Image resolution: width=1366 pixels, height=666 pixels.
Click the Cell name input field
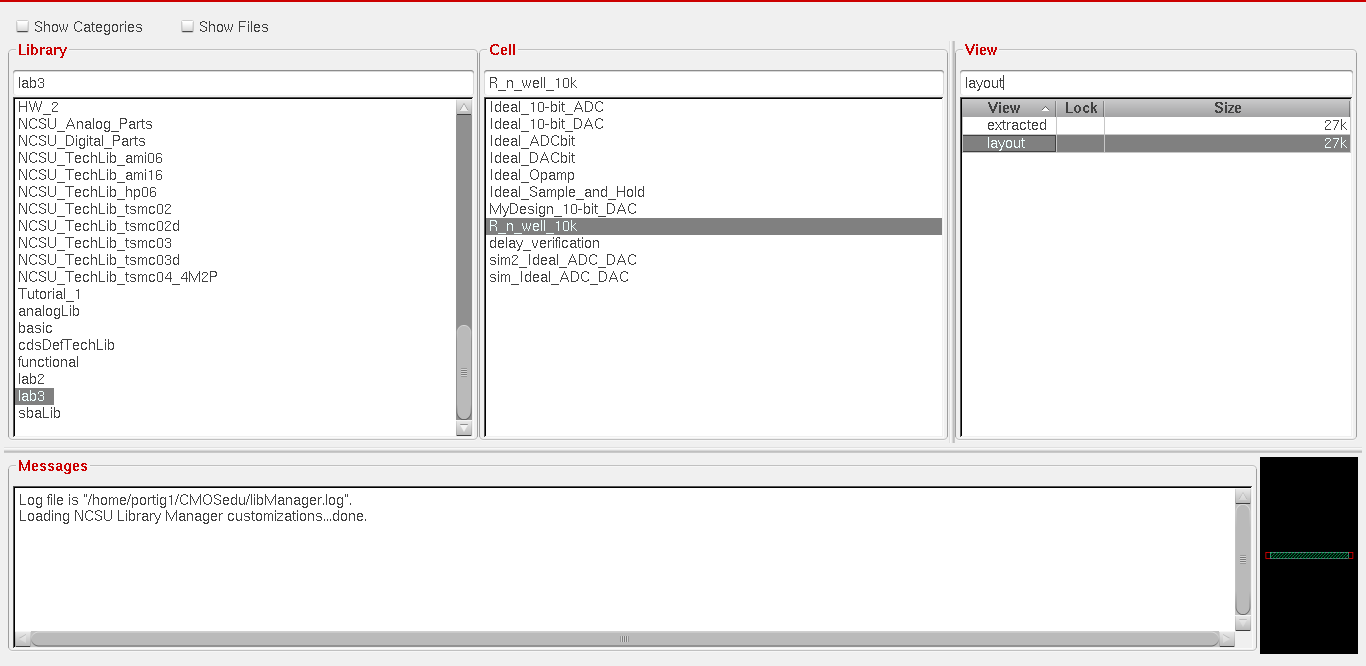pos(713,83)
